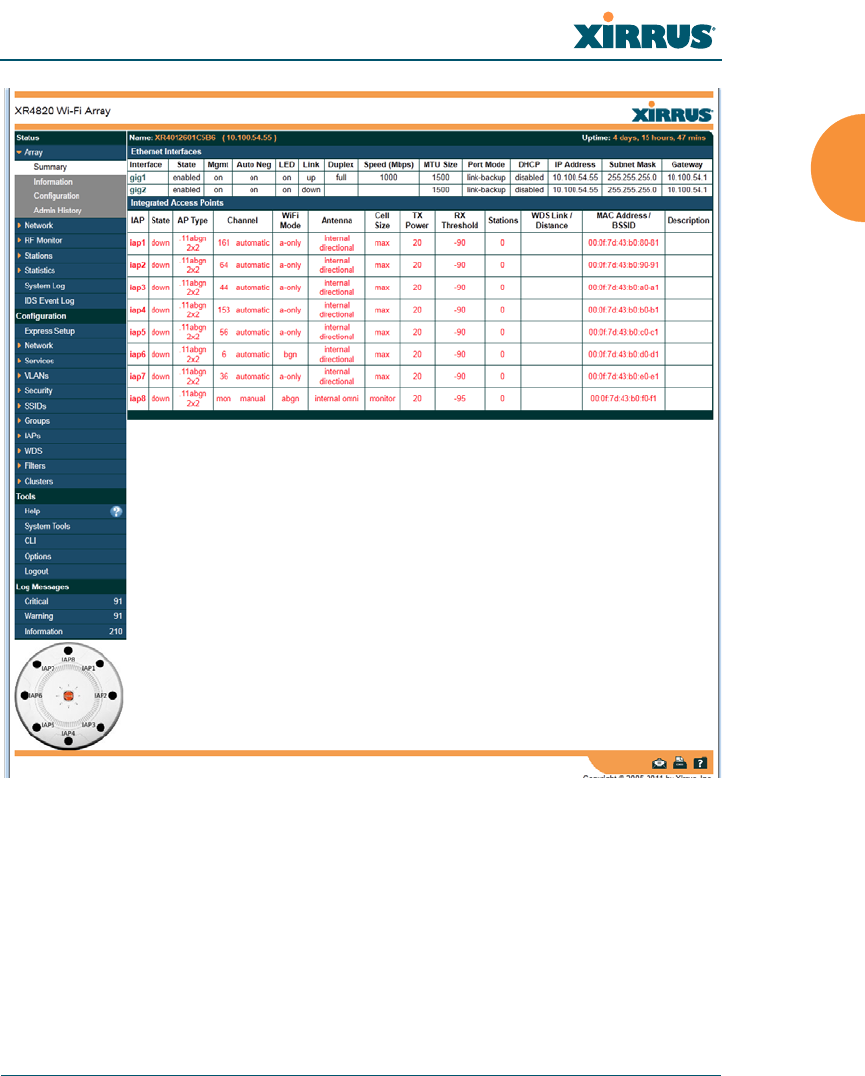Open Express Setup
865x1076 pixels.
pos(49,331)
